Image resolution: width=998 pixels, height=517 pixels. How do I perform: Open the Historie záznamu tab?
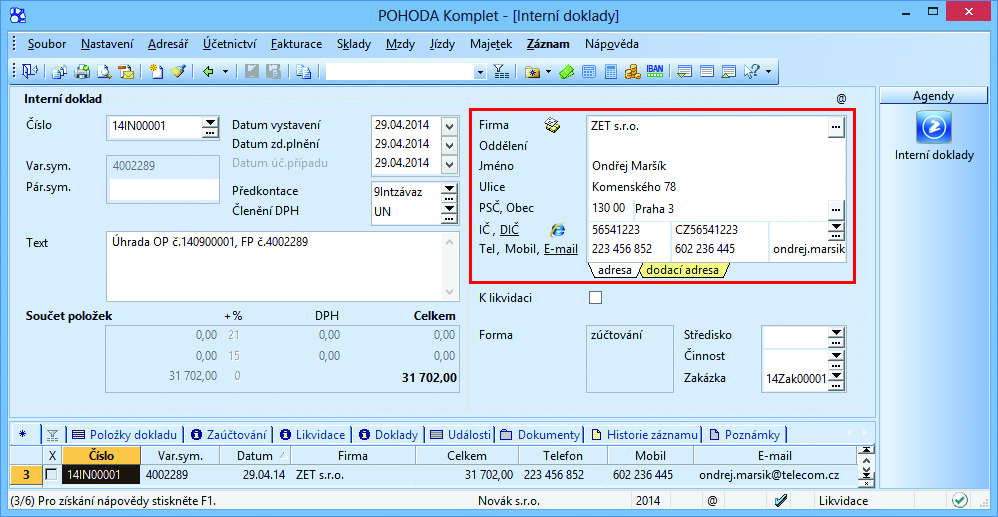[645, 435]
